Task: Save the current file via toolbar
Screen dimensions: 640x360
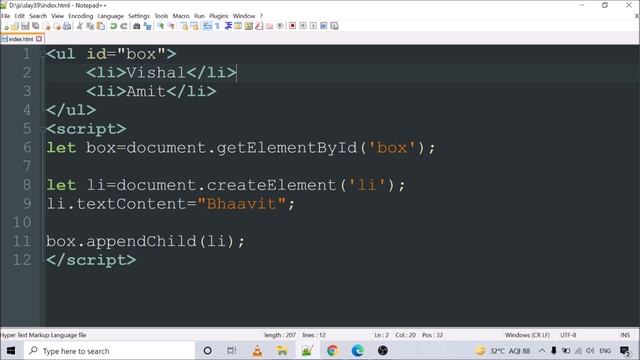Action: point(25,26)
